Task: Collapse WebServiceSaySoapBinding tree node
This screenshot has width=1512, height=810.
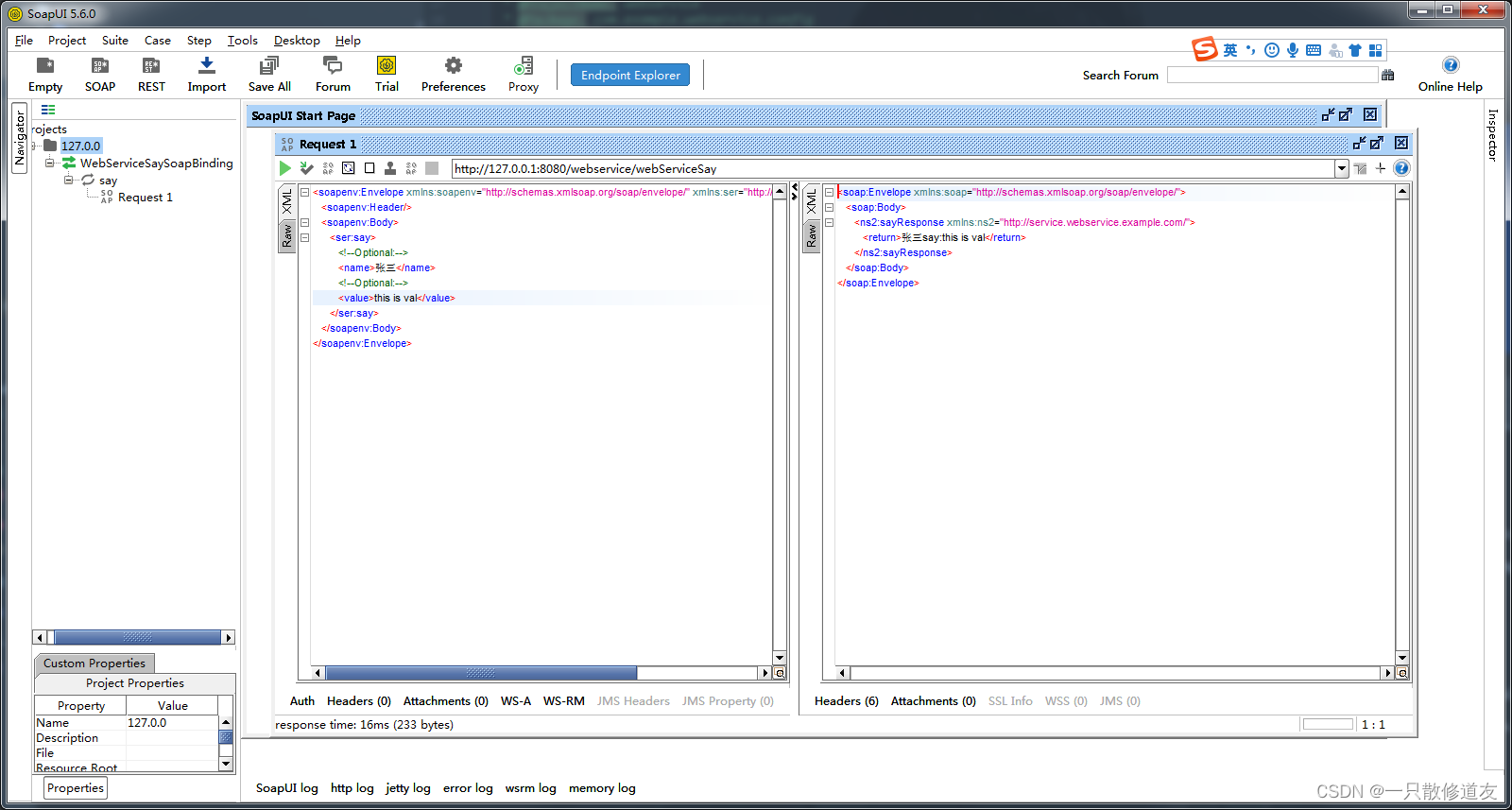Action: [x=49, y=163]
